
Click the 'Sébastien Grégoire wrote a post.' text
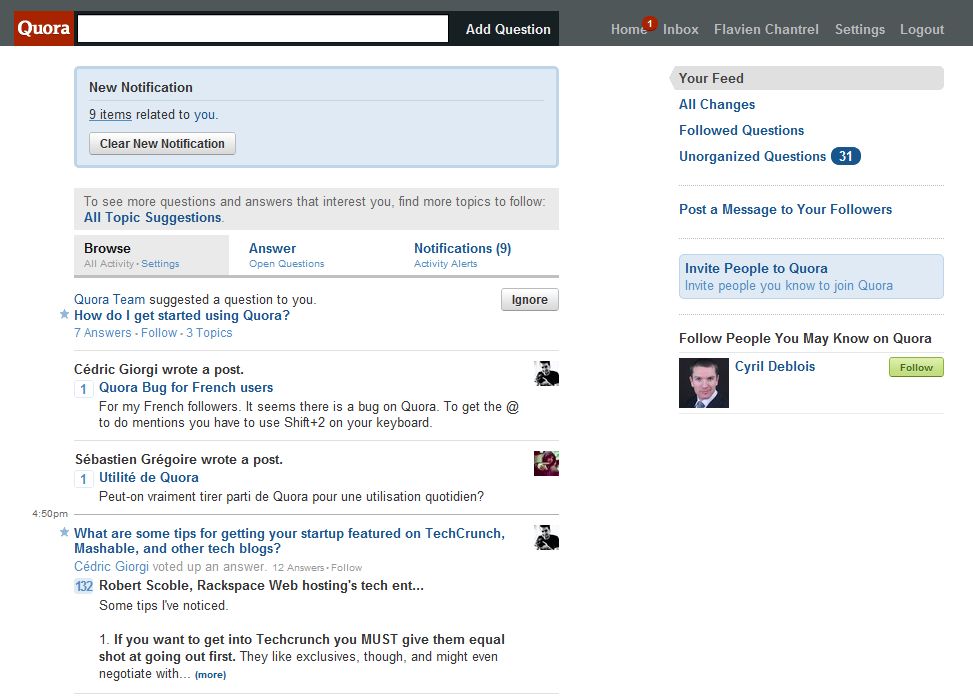click(179, 460)
